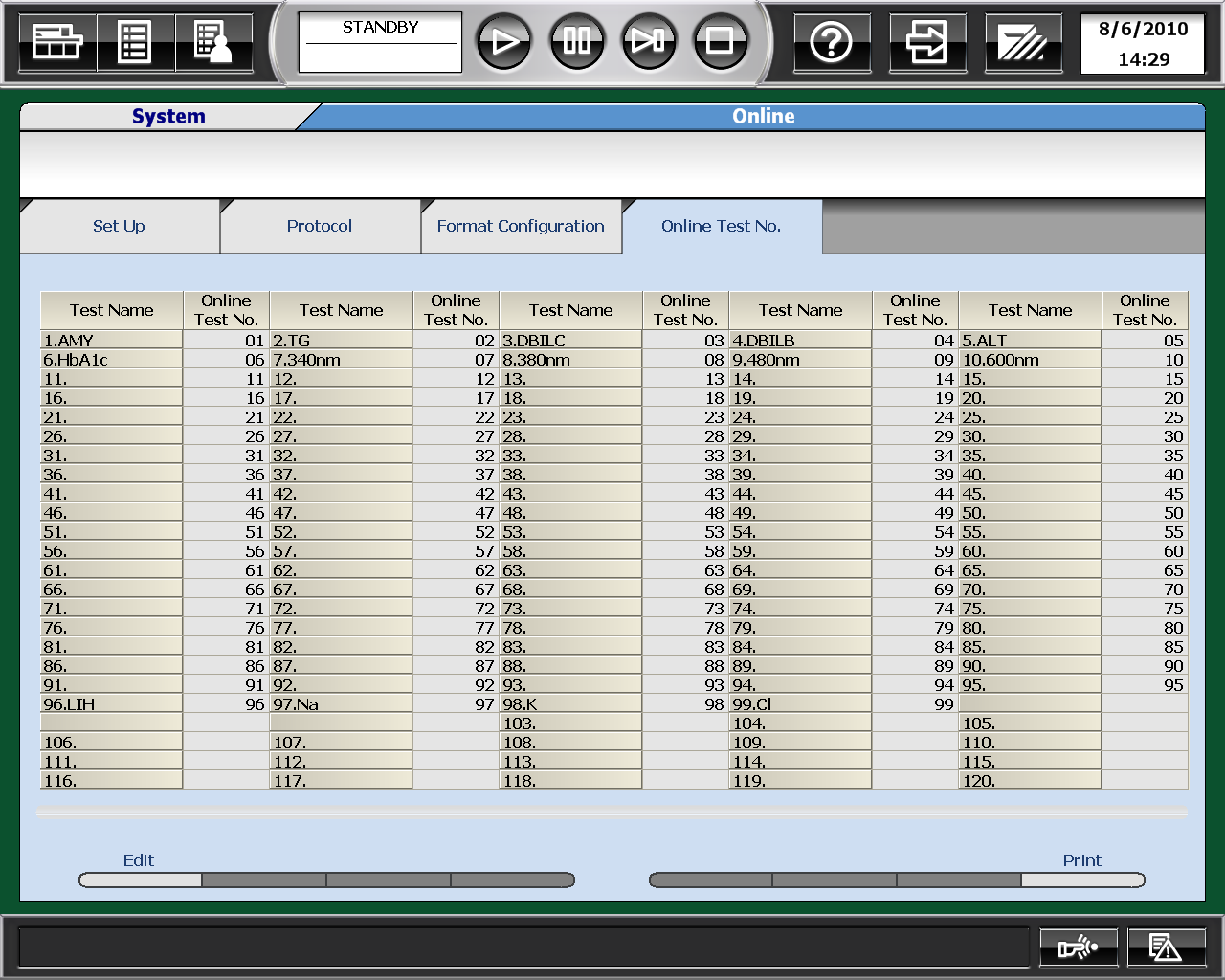1225x980 pixels.
Task: Select the 1.AMY test name cell
Action: click(111, 341)
